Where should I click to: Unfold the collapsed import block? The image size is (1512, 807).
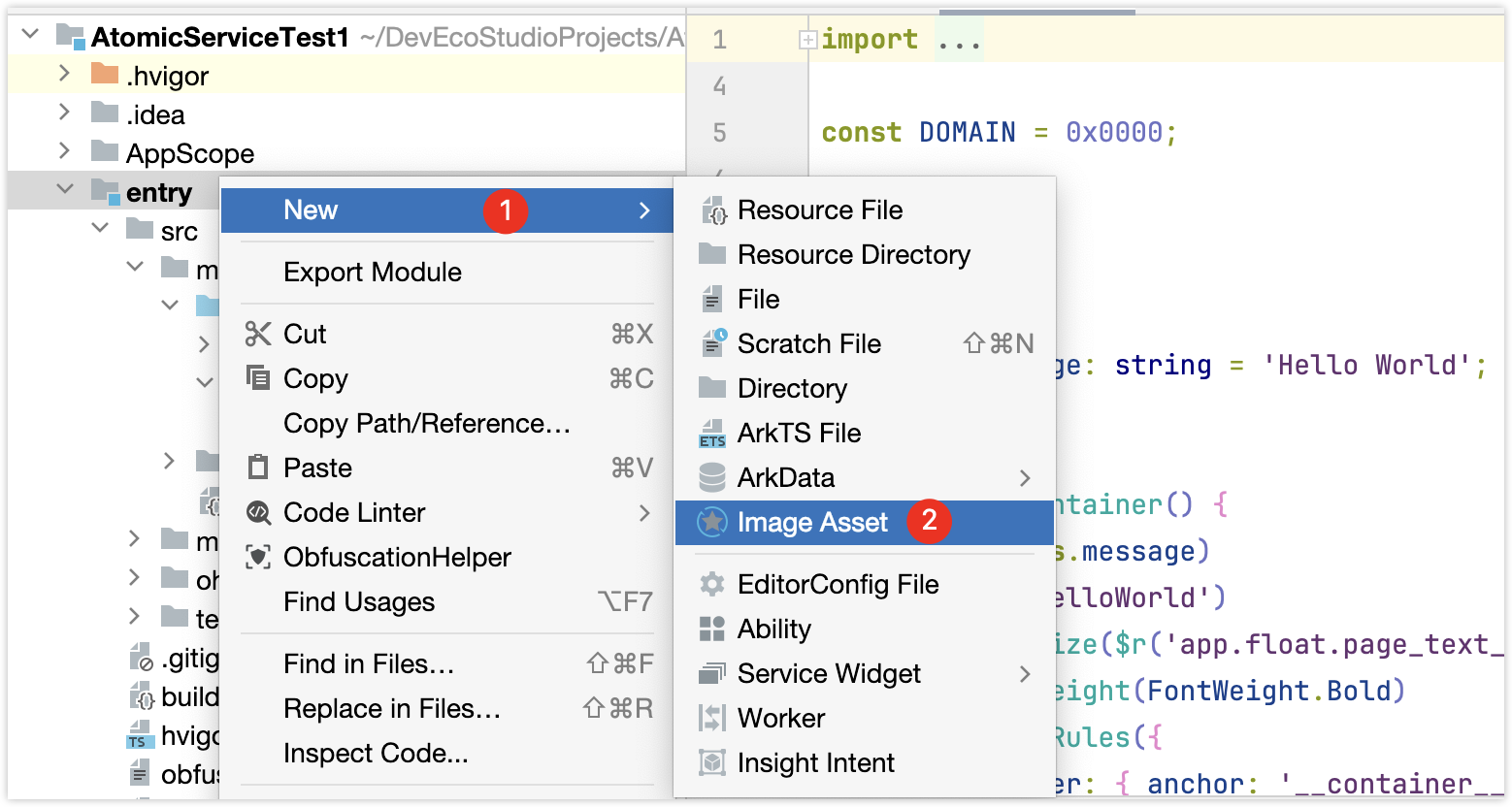(x=807, y=40)
